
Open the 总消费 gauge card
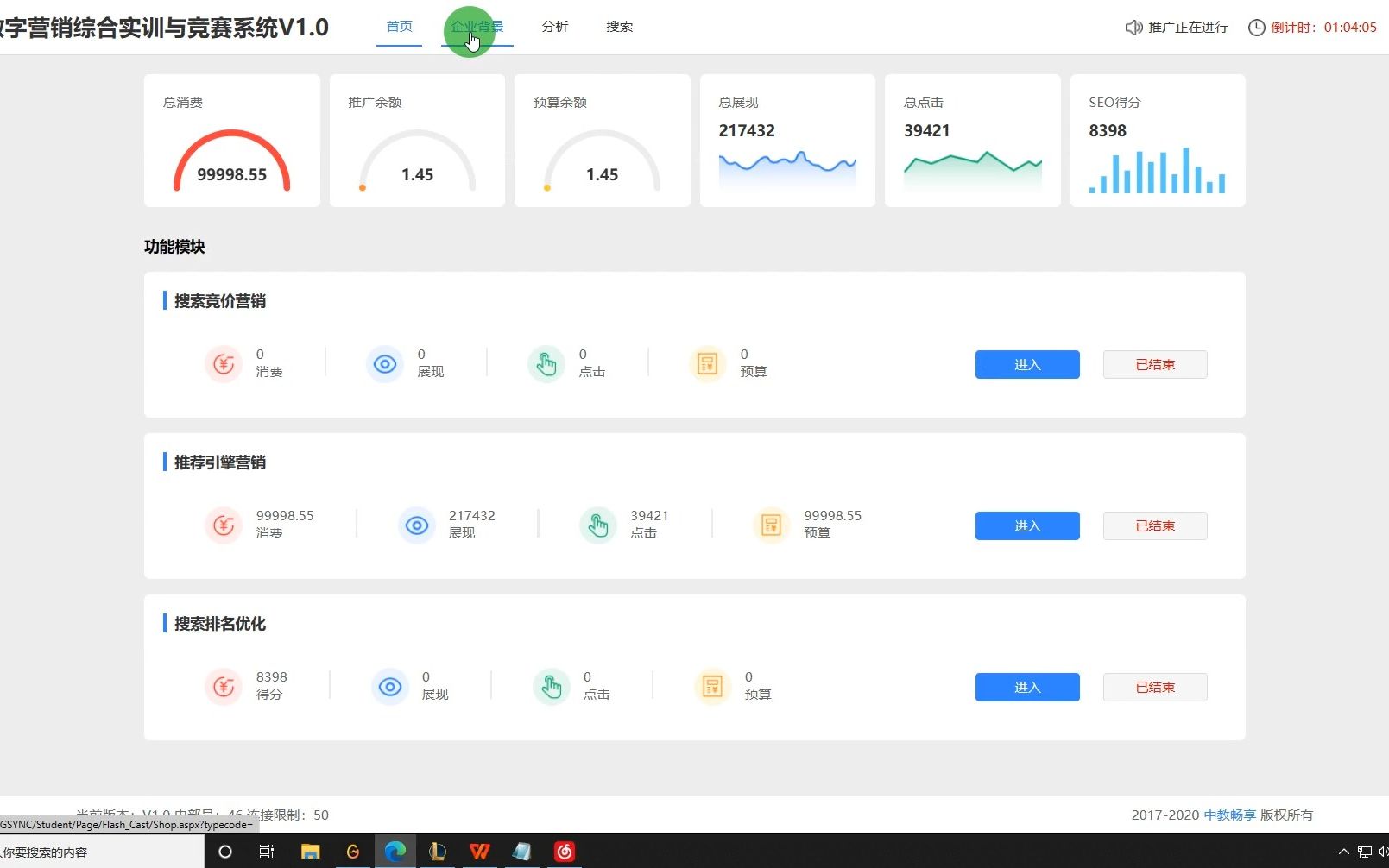click(231, 141)
